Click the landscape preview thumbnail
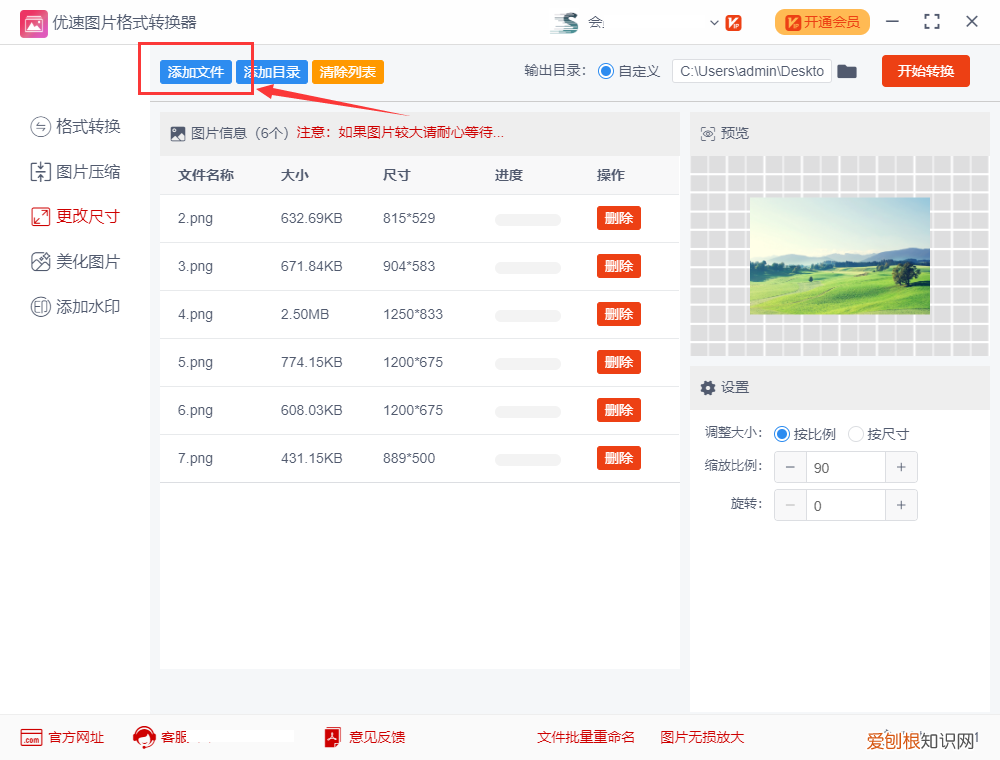The height and width of the screenshot is (760, 1000). click(840, 256)
